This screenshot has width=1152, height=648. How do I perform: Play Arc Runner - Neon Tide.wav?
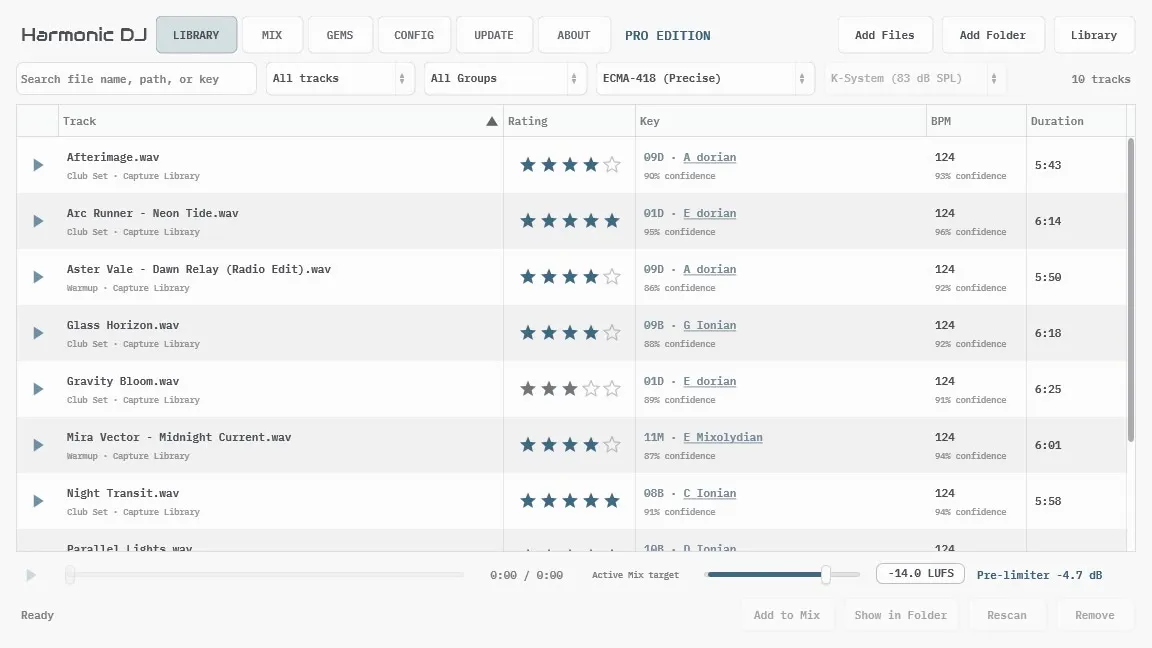(x=38, y=221)
